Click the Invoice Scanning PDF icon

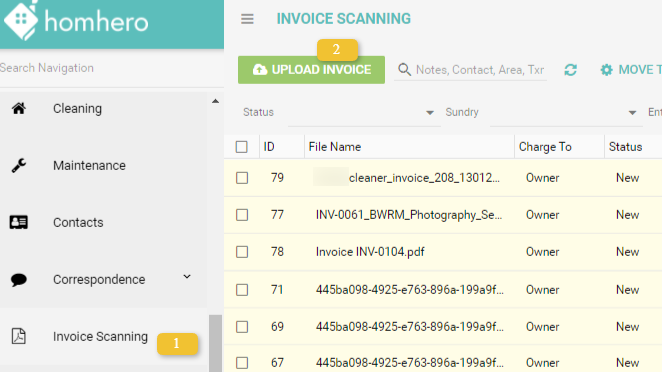[x=19, y=337]
